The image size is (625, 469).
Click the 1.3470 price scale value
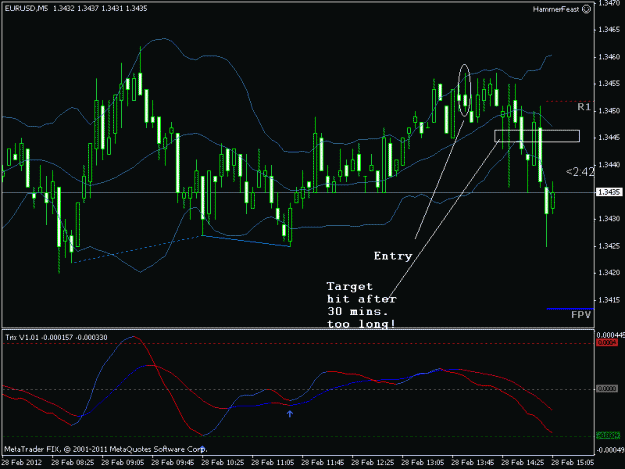[x=609, y=3]
